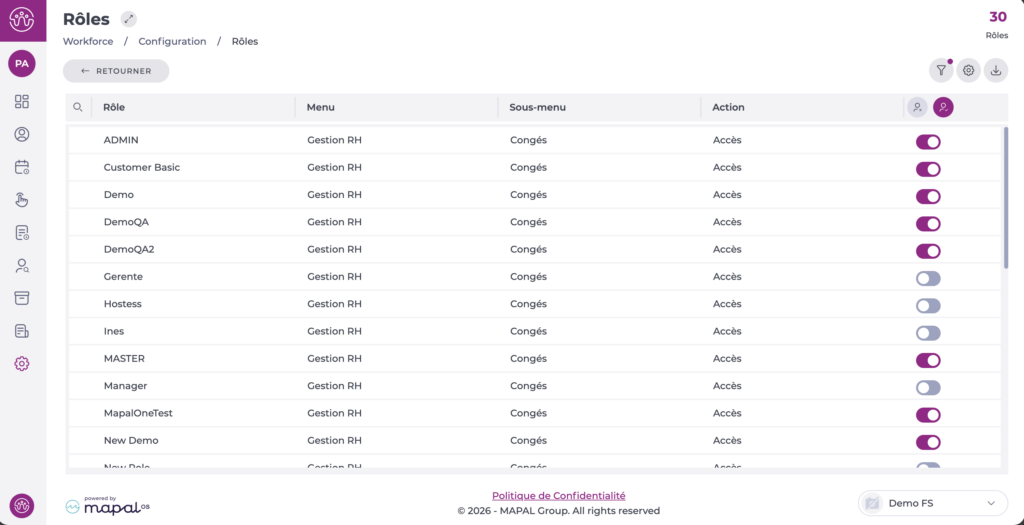Open table settings gear icon
The height and width of the screenshot is (525, 1024).
pyautogui.click(x=968, y=70)
